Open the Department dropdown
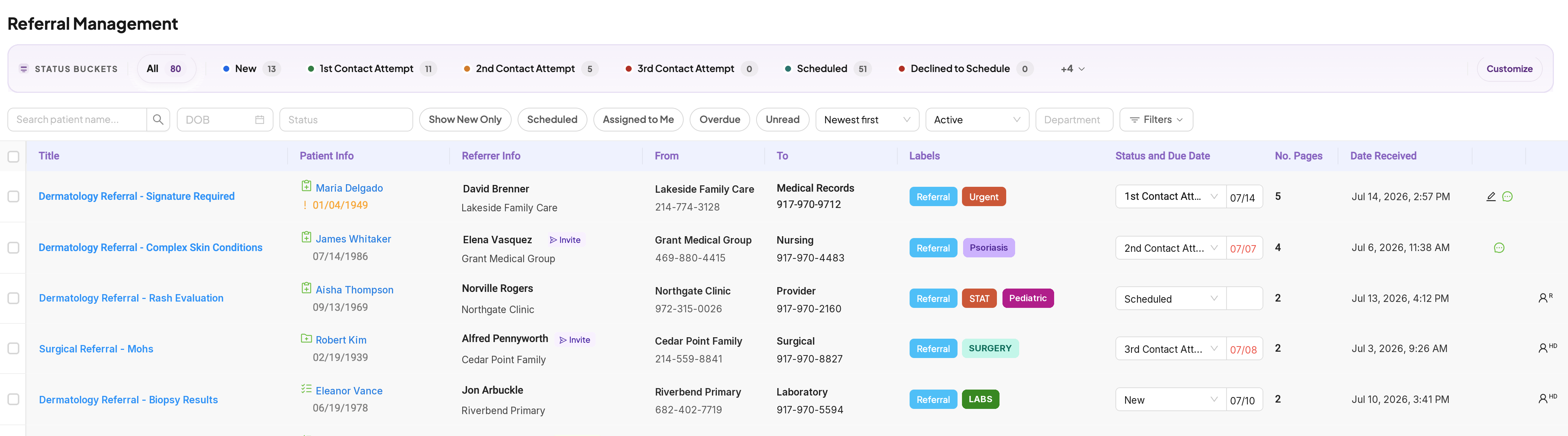This screenshot has height=436, width=1568. point(1074,120)
